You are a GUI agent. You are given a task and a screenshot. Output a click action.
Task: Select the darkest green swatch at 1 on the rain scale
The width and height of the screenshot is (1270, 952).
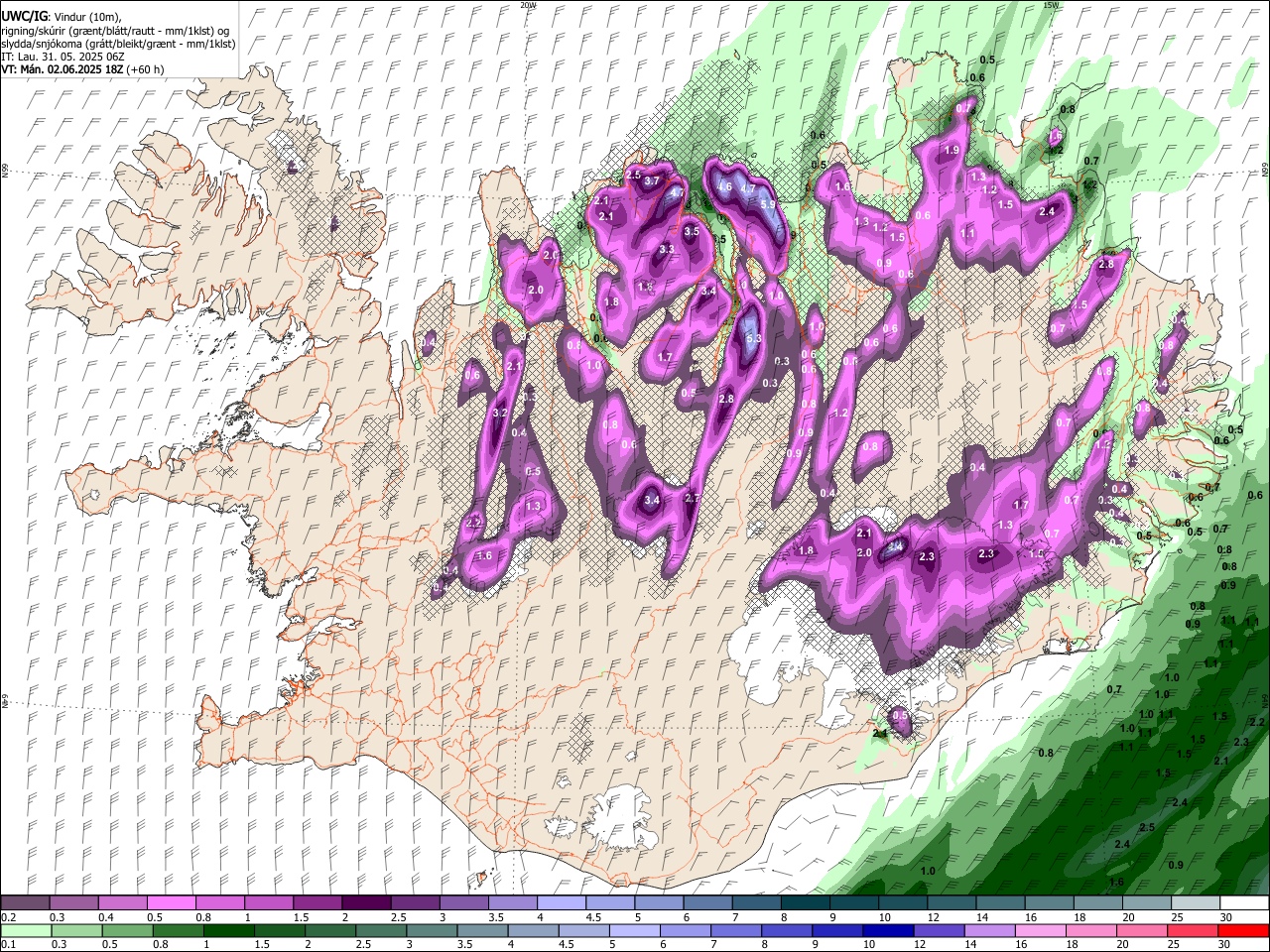[x=228, y=930]
